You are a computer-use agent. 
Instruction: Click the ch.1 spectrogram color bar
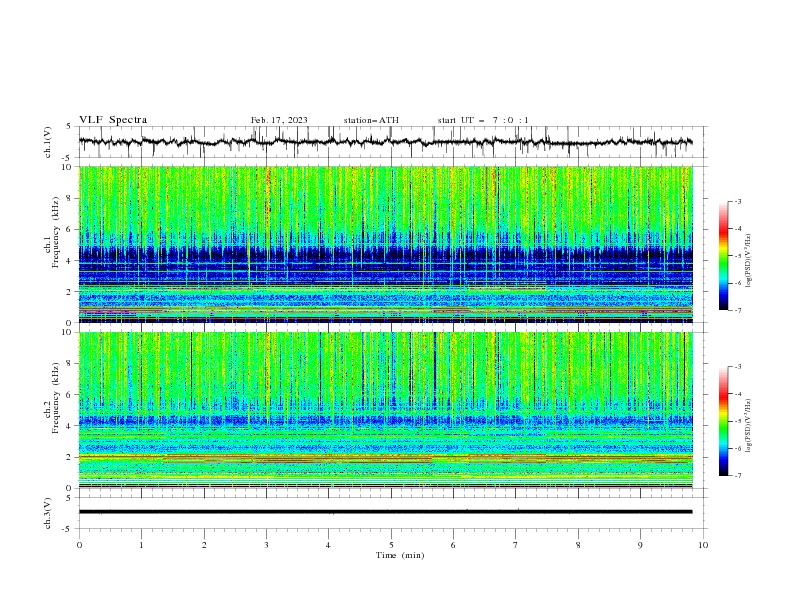tap(723, 256)
